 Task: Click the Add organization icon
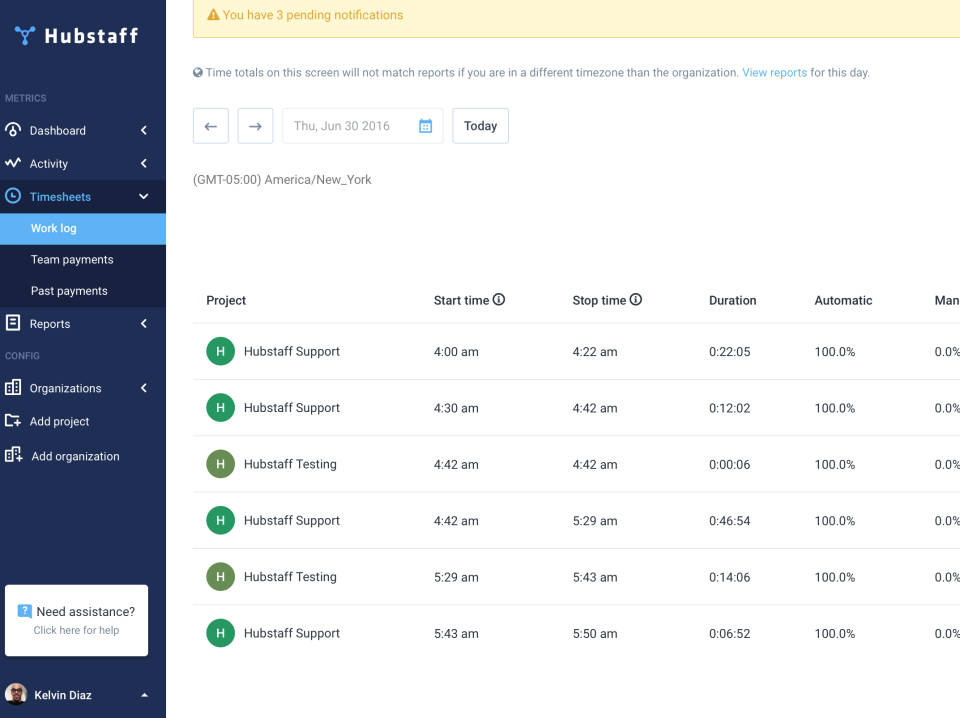point(13,456)
